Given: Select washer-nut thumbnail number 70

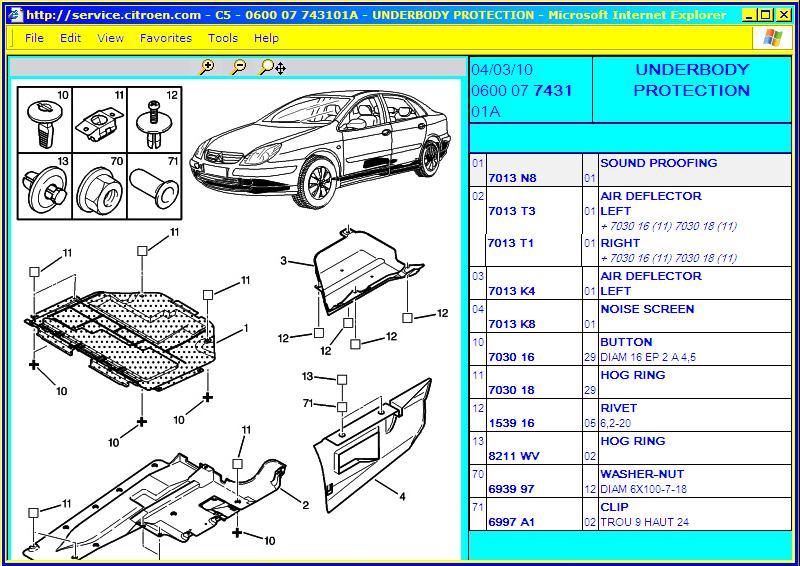Looking at the screenshot, I should click(100, 186).
